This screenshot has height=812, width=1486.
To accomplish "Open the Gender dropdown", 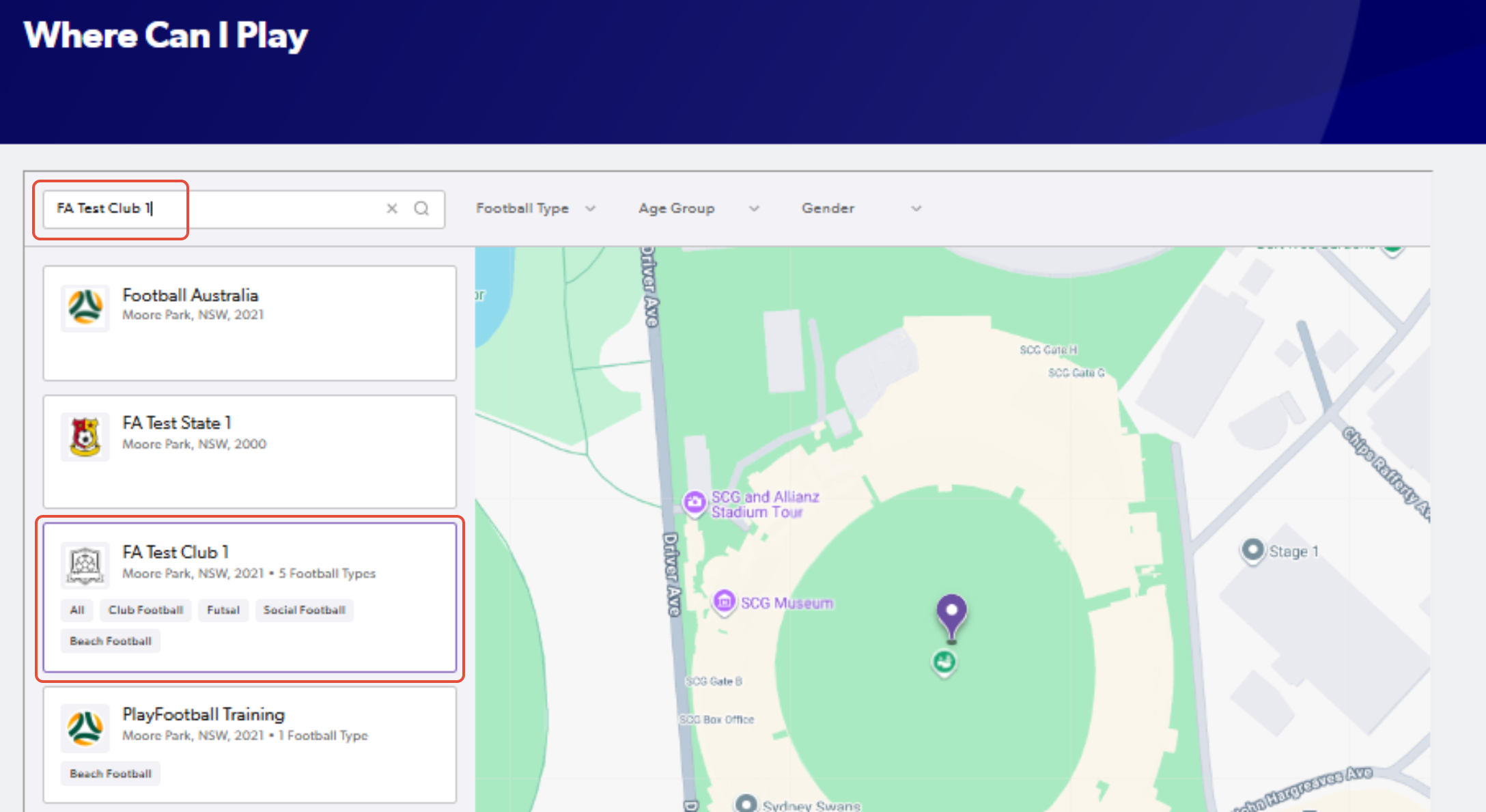I will pyautogui.click(x=861, y=208).
